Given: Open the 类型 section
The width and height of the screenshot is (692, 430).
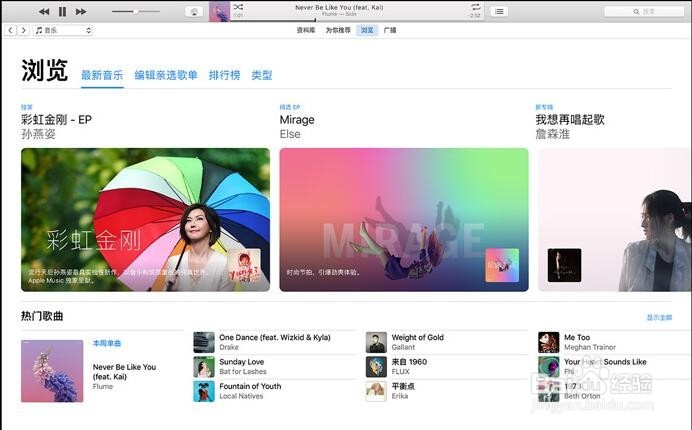Looking at the screenshot, I should (262, 75).
